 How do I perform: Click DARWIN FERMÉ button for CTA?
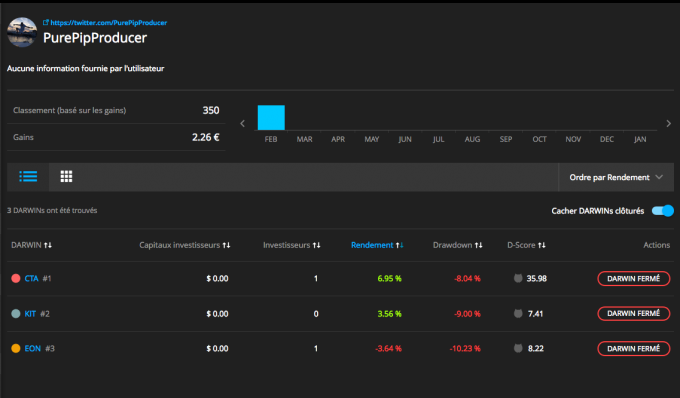(634, 278)
